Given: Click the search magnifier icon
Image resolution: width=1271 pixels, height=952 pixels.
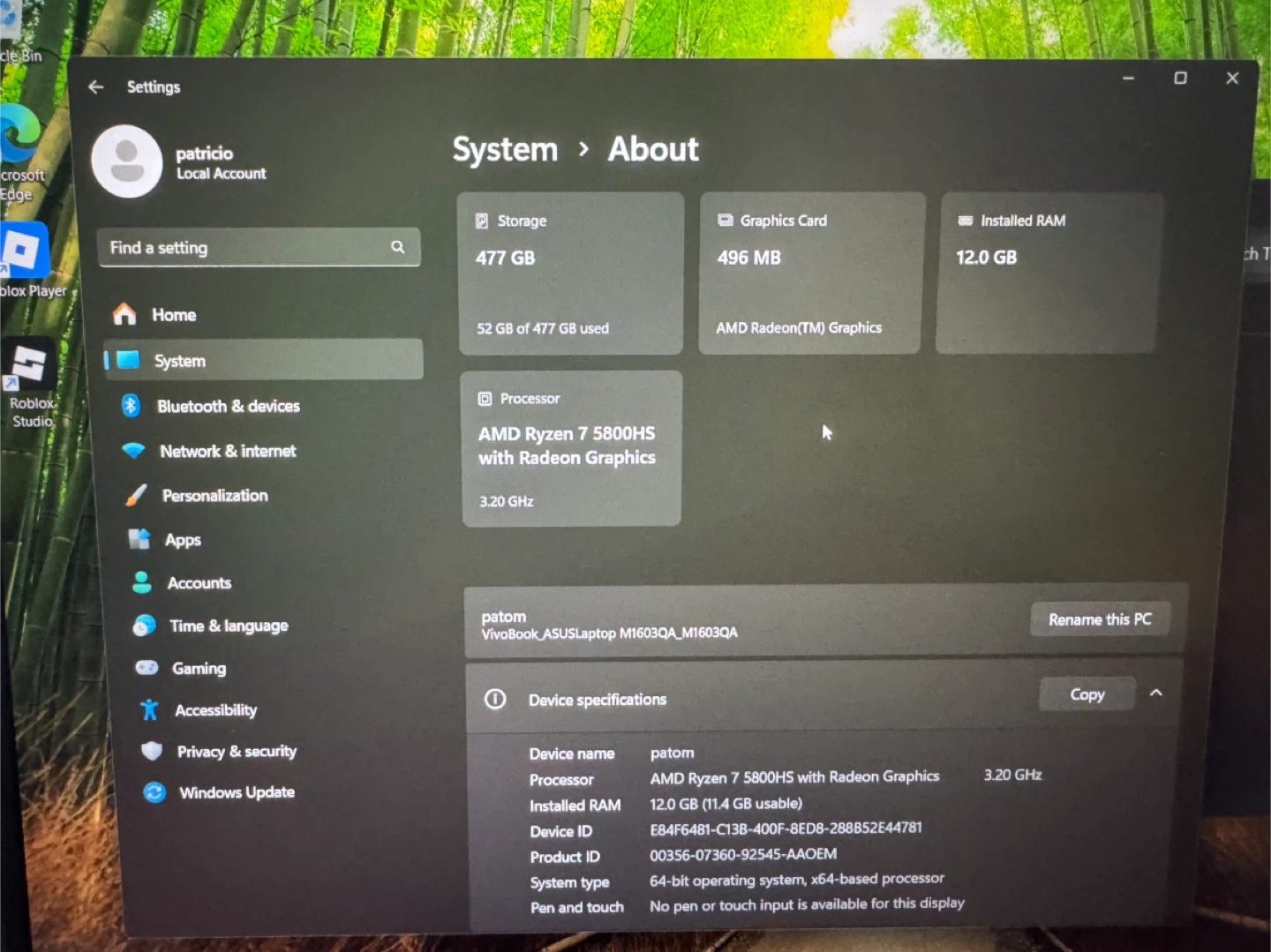Looking at the screenshot, I should pos(398,247).
